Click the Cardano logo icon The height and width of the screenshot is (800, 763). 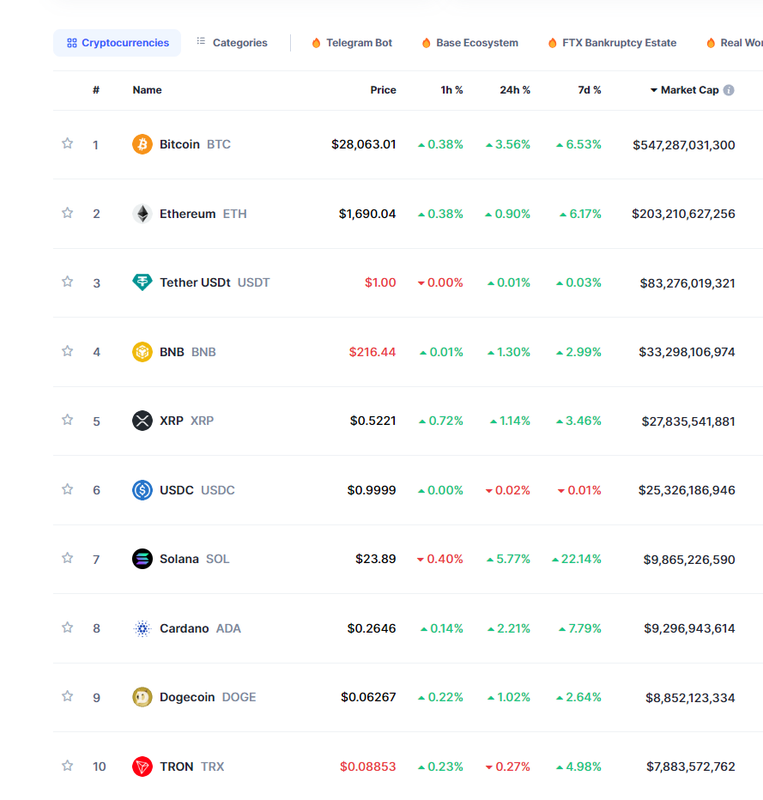pos(142,629)
